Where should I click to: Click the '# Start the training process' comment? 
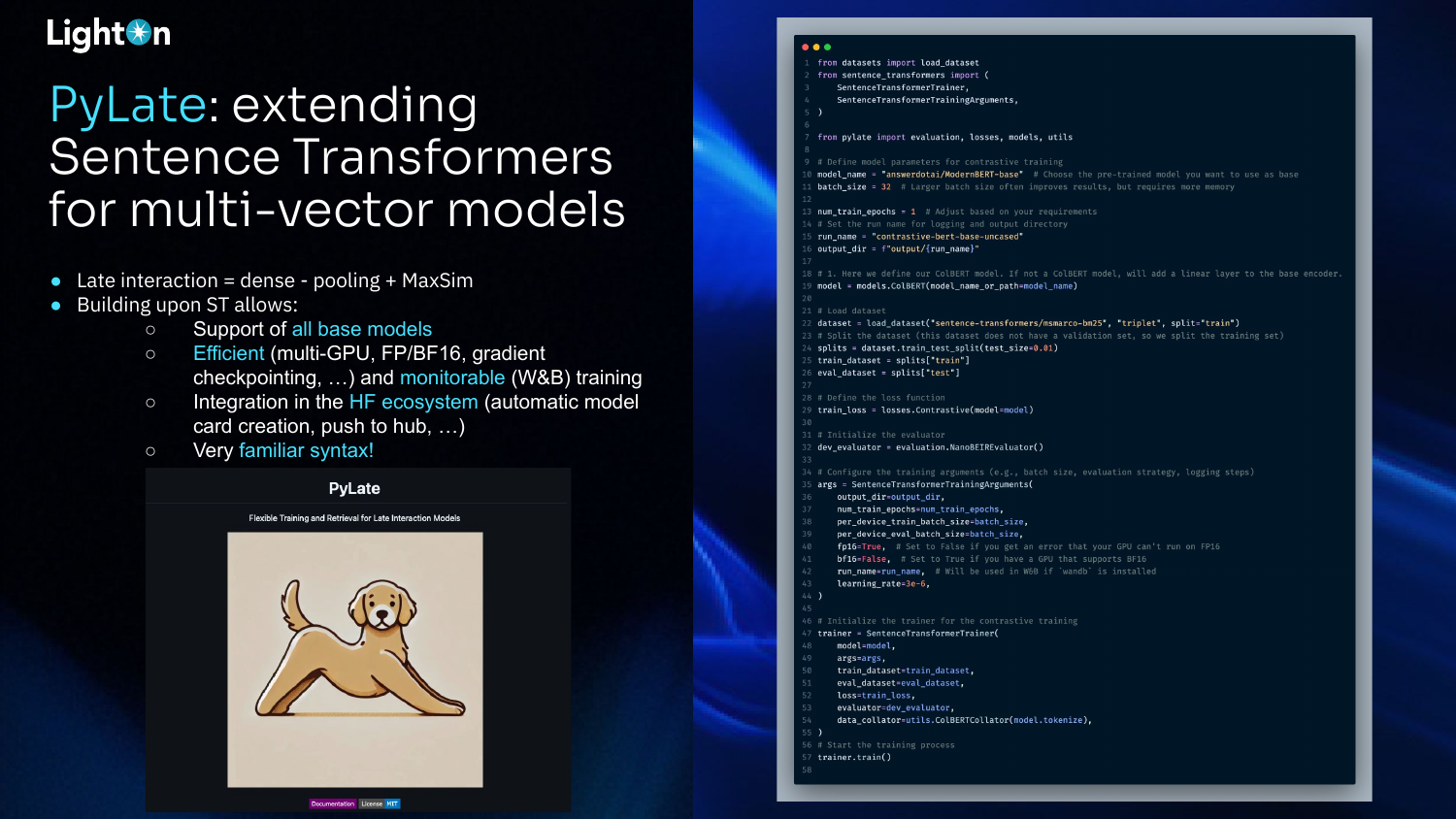(886, 745)
